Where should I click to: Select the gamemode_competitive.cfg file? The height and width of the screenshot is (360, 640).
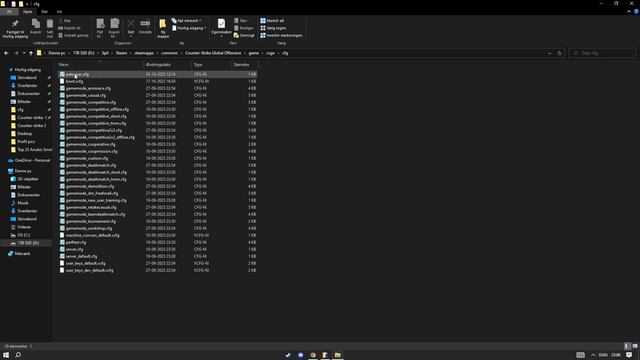click(x=91, y=102)
